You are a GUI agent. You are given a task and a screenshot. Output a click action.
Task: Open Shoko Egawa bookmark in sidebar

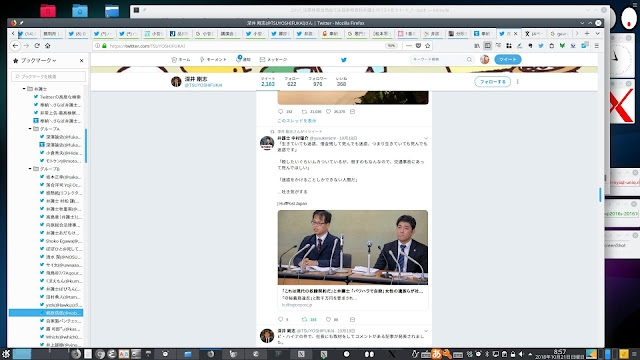pos(60,241)
